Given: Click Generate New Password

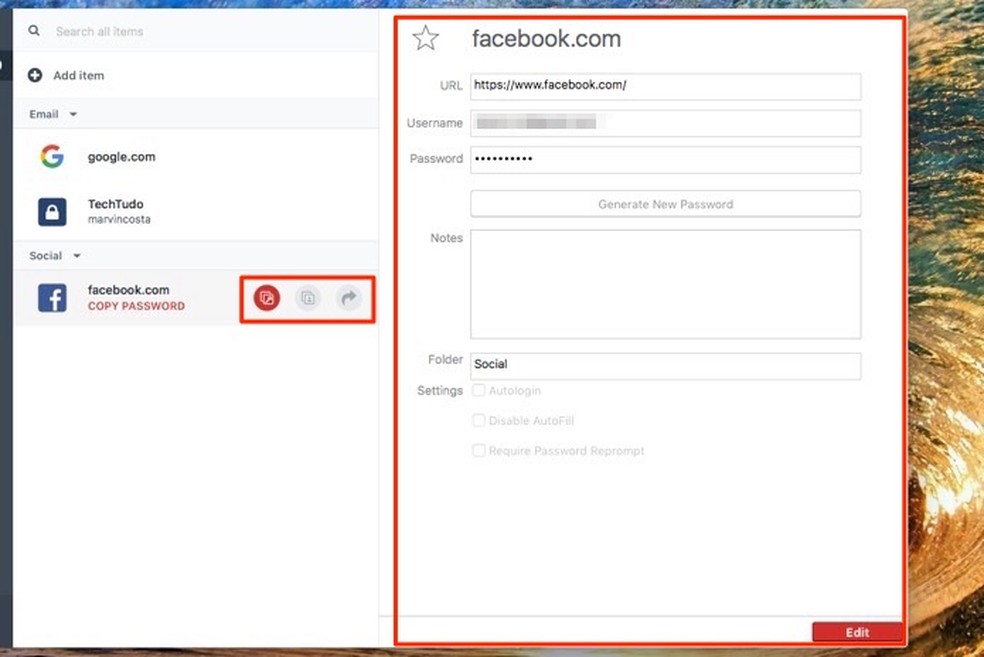Looking at the screenshot, I should point(665,203).
